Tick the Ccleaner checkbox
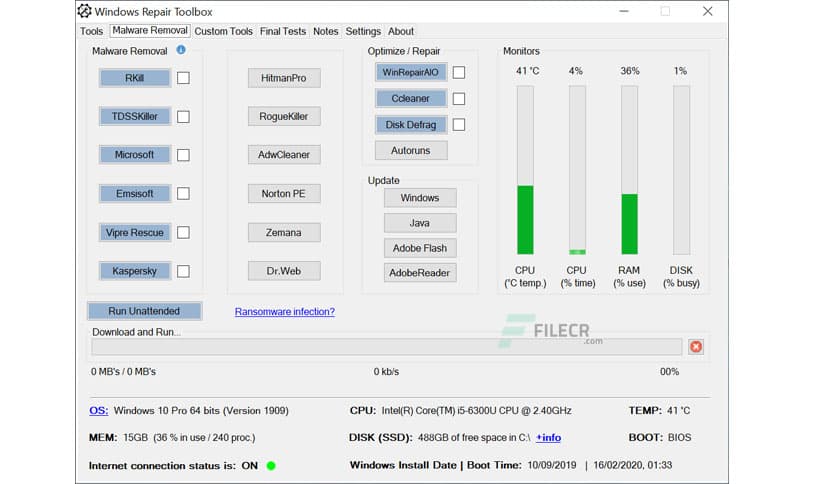836x484 pixels. (x=459, y=99)
